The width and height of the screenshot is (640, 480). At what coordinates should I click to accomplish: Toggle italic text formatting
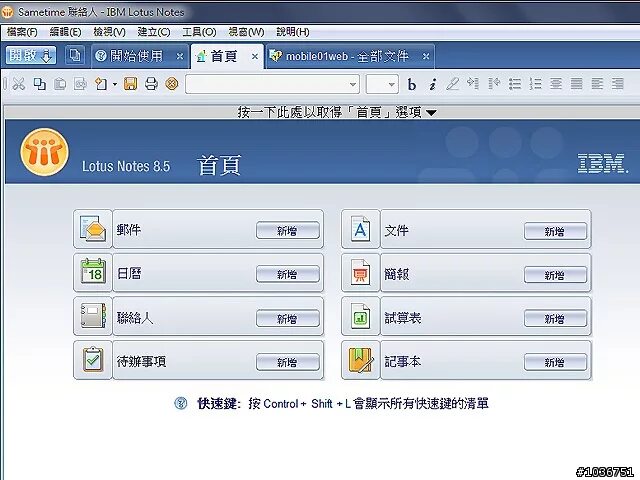click(433, 84)
